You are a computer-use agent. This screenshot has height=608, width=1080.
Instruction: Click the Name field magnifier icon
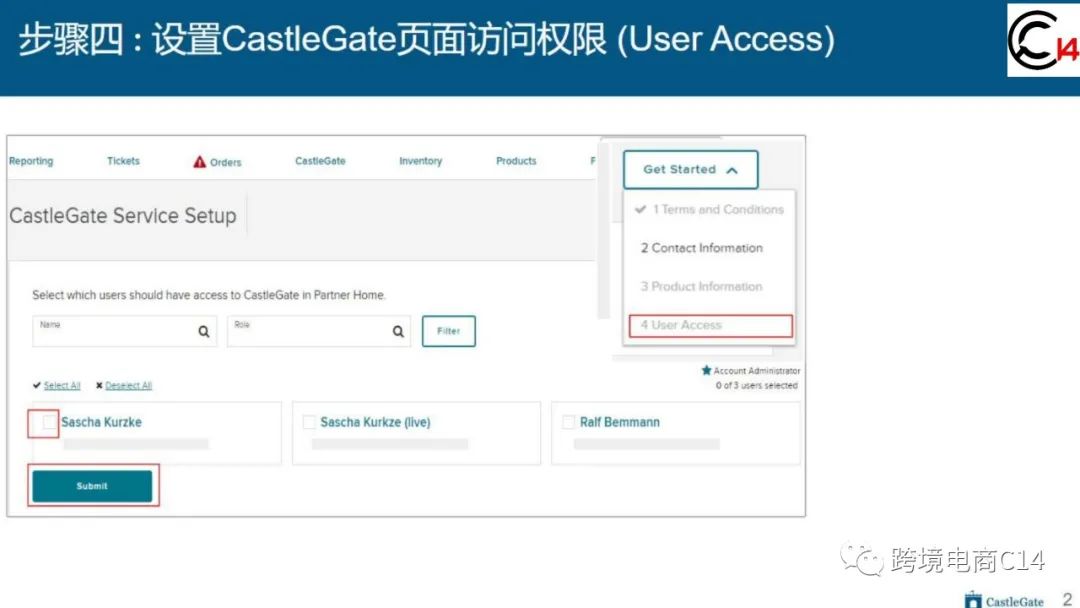204,332
